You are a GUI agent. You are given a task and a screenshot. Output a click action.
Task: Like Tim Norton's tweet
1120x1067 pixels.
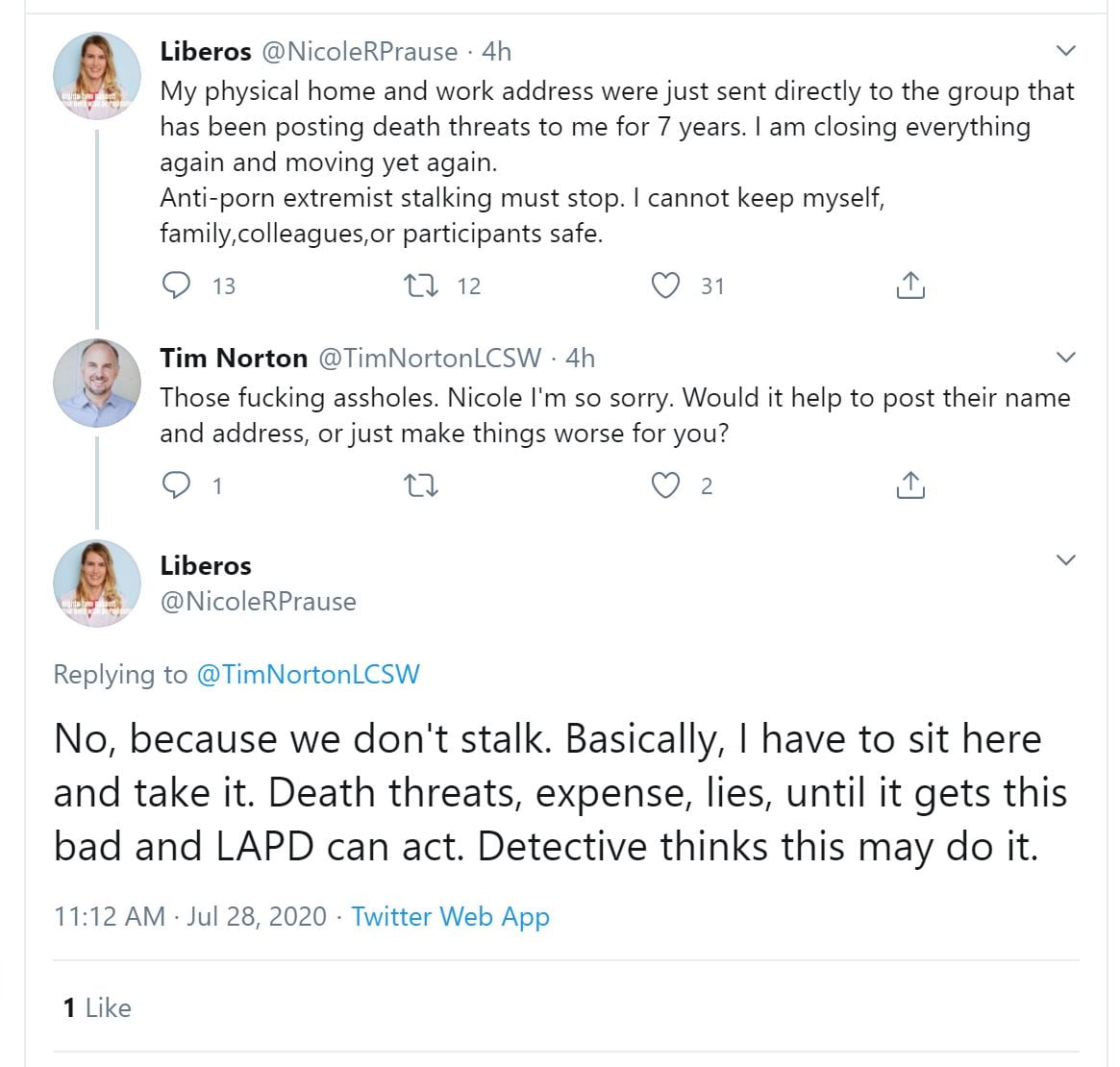point(665,485)
